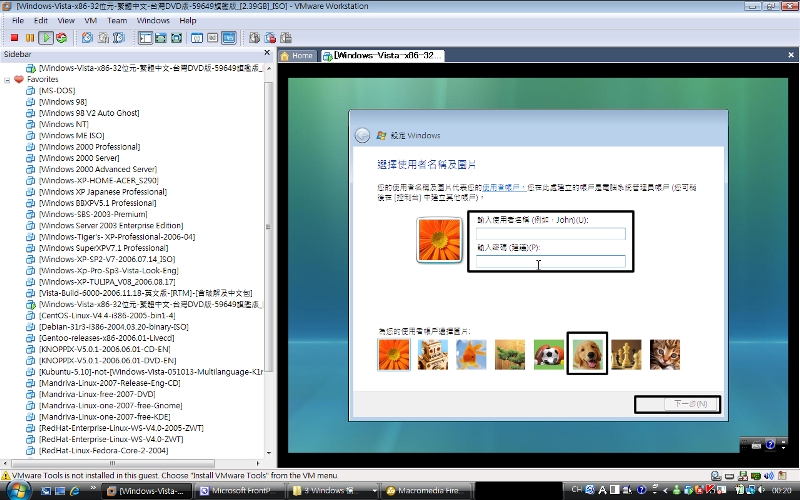The height and width of the screenshot is (500, 800).
Task: Open the View menu
Action: (x=66, y=20)
